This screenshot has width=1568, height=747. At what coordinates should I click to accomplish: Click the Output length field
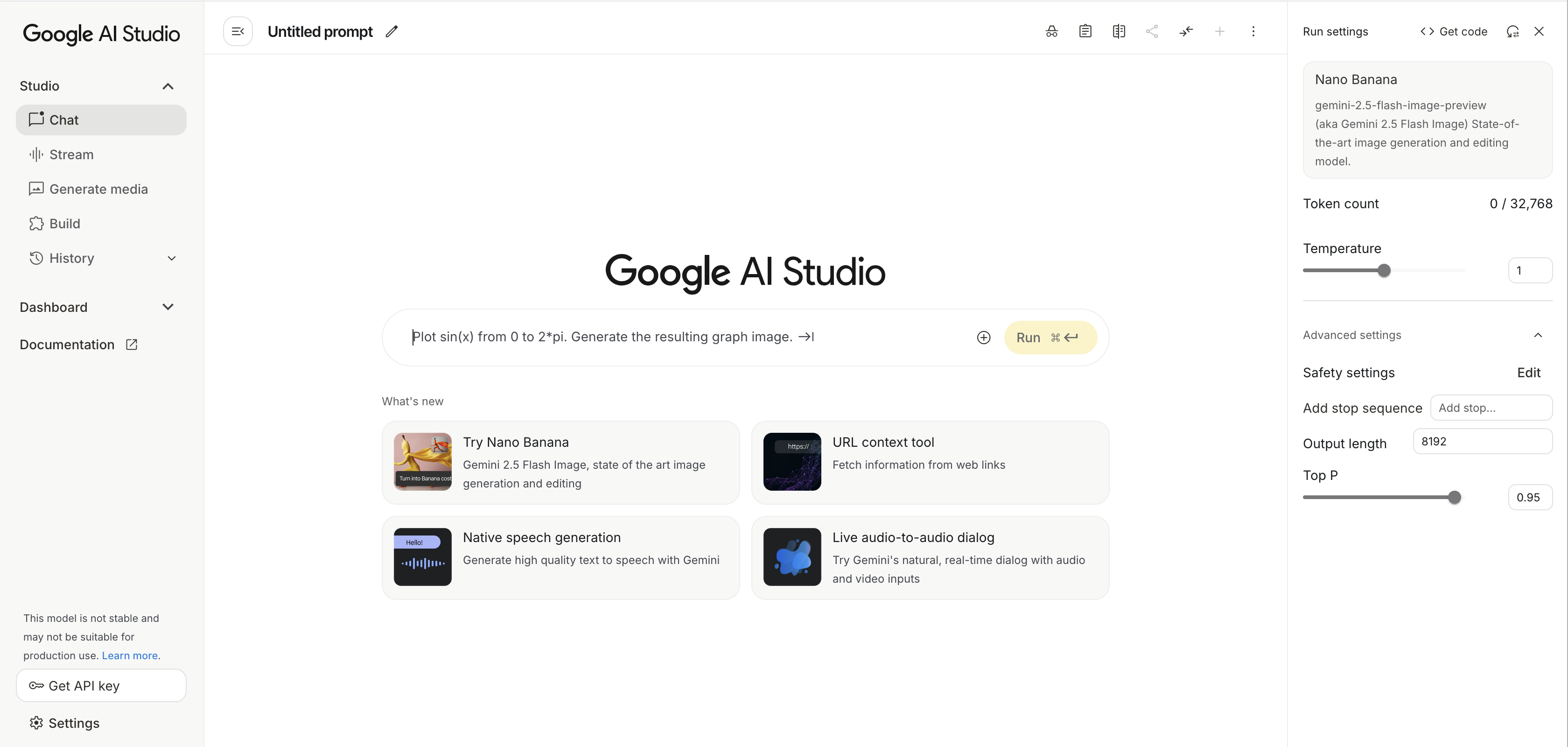pos(1483,441)
